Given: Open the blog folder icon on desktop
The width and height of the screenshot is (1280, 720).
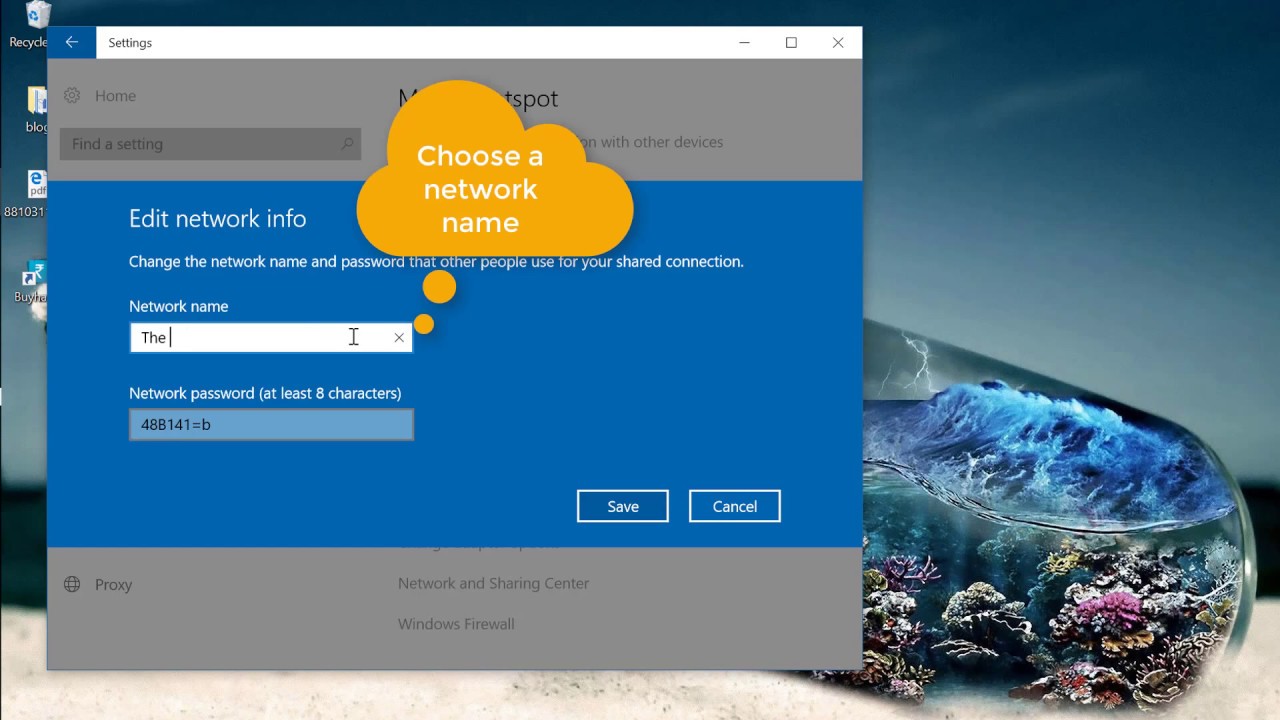Looking at the screenshot, I should click(37, 101).
